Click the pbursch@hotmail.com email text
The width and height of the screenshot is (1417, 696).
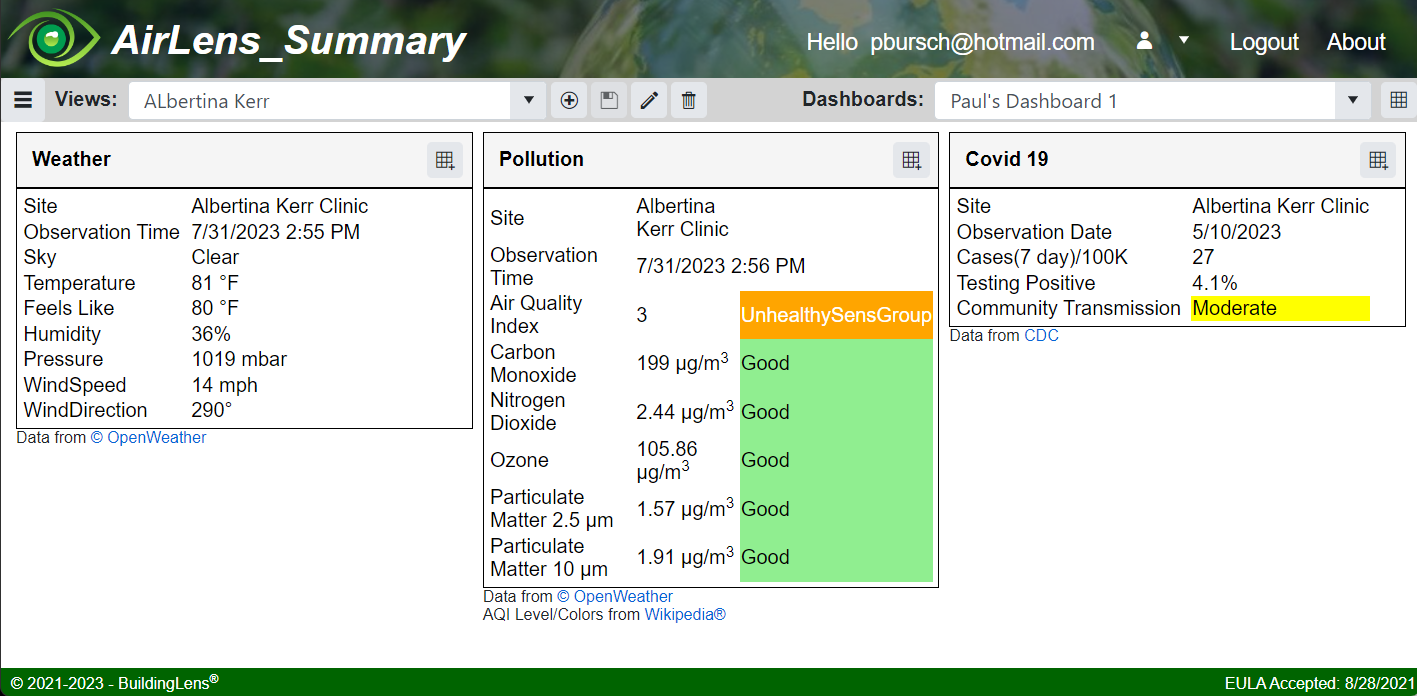982,42
